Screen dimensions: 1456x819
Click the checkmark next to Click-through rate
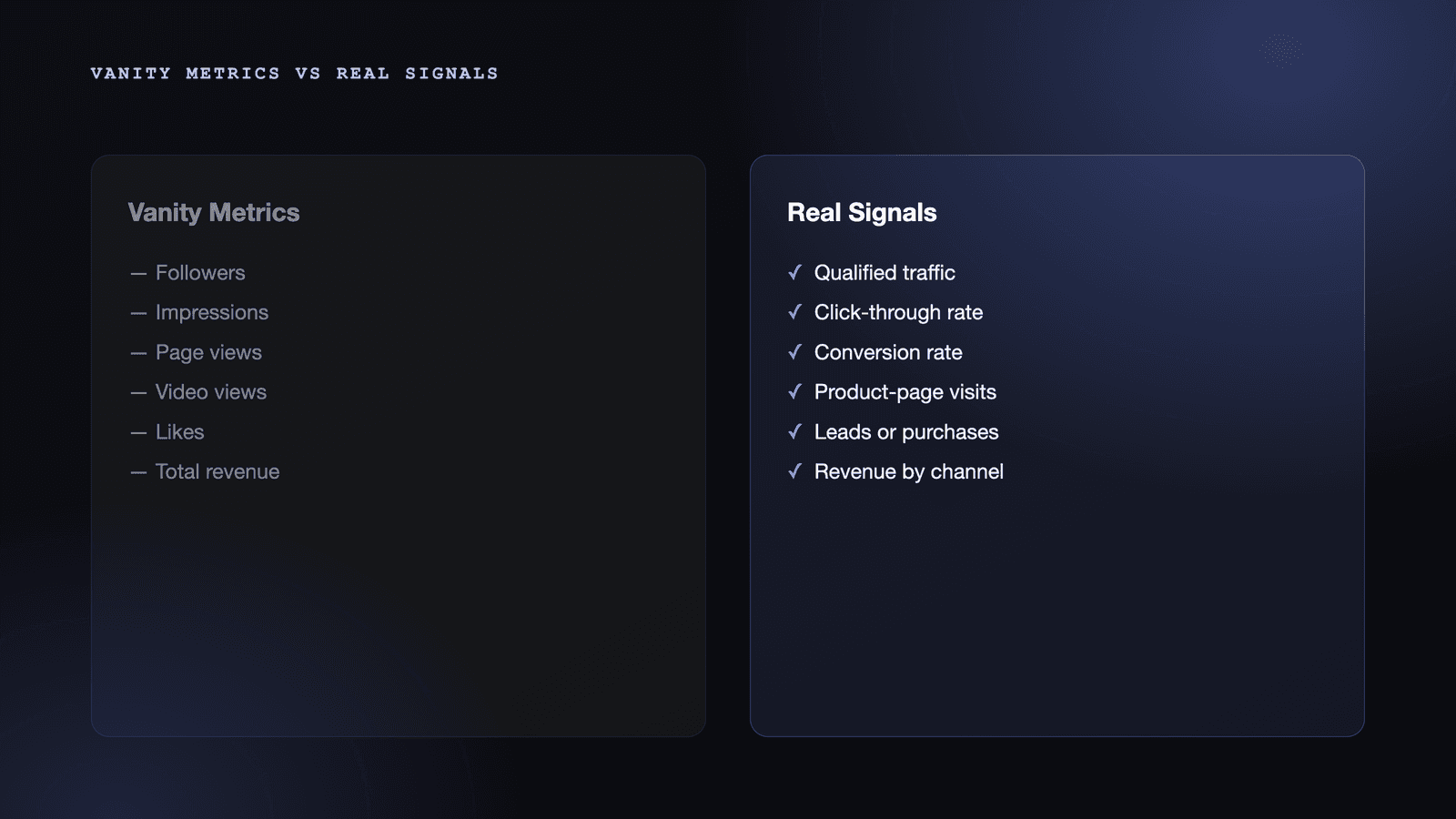(794, 312)
